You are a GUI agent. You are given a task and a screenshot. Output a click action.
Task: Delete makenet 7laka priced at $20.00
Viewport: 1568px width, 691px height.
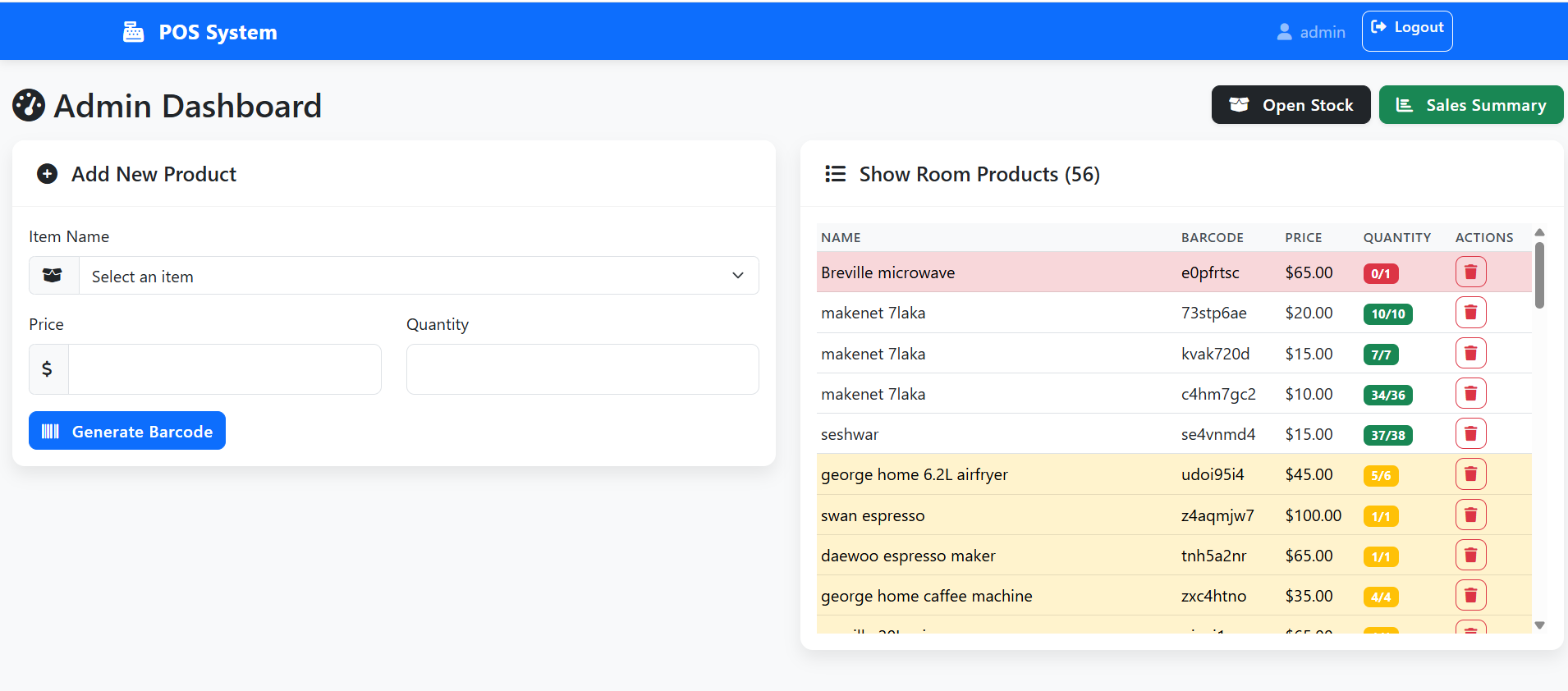tap(1470, 313)
